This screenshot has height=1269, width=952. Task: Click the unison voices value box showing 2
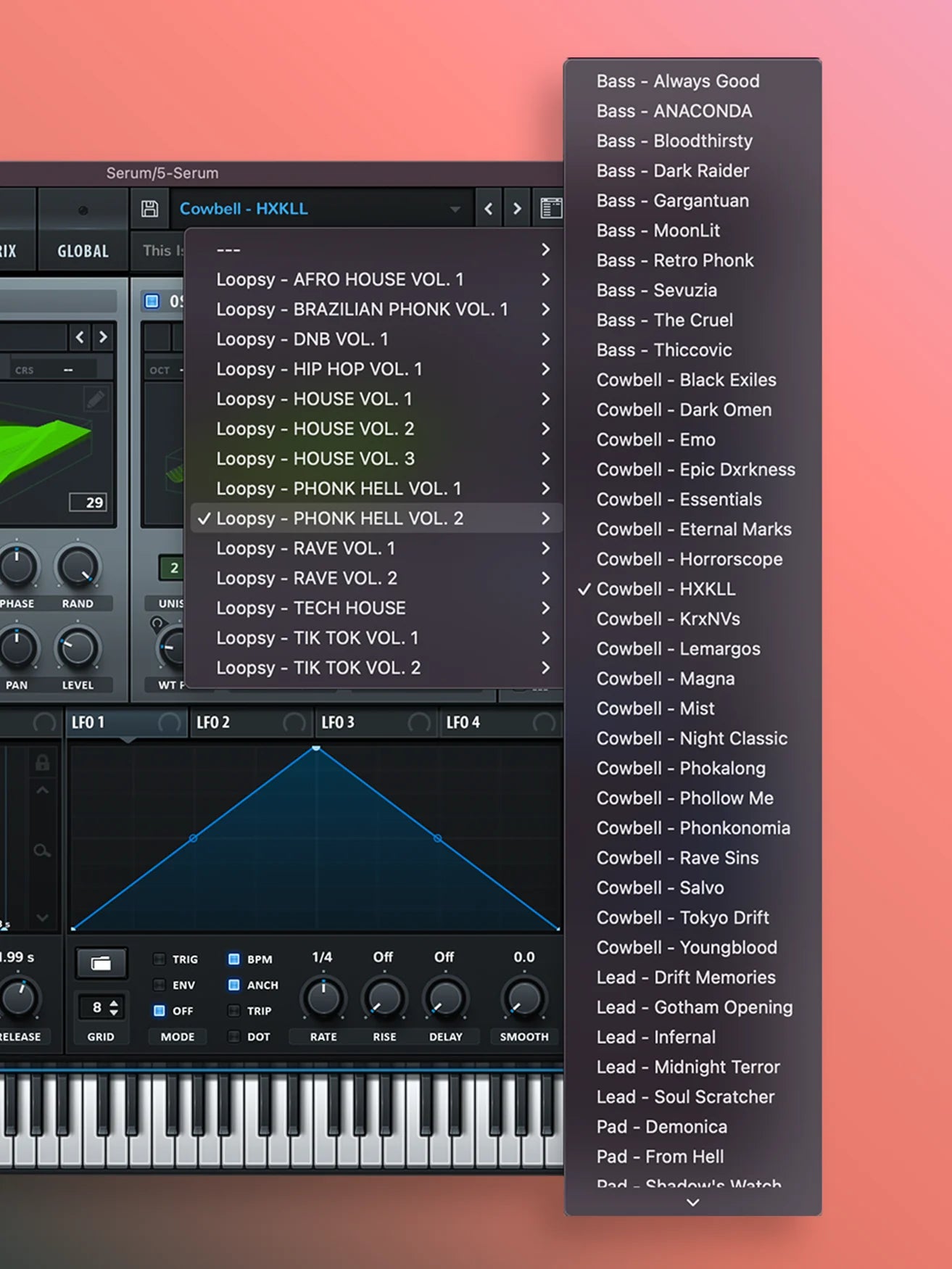171,568
